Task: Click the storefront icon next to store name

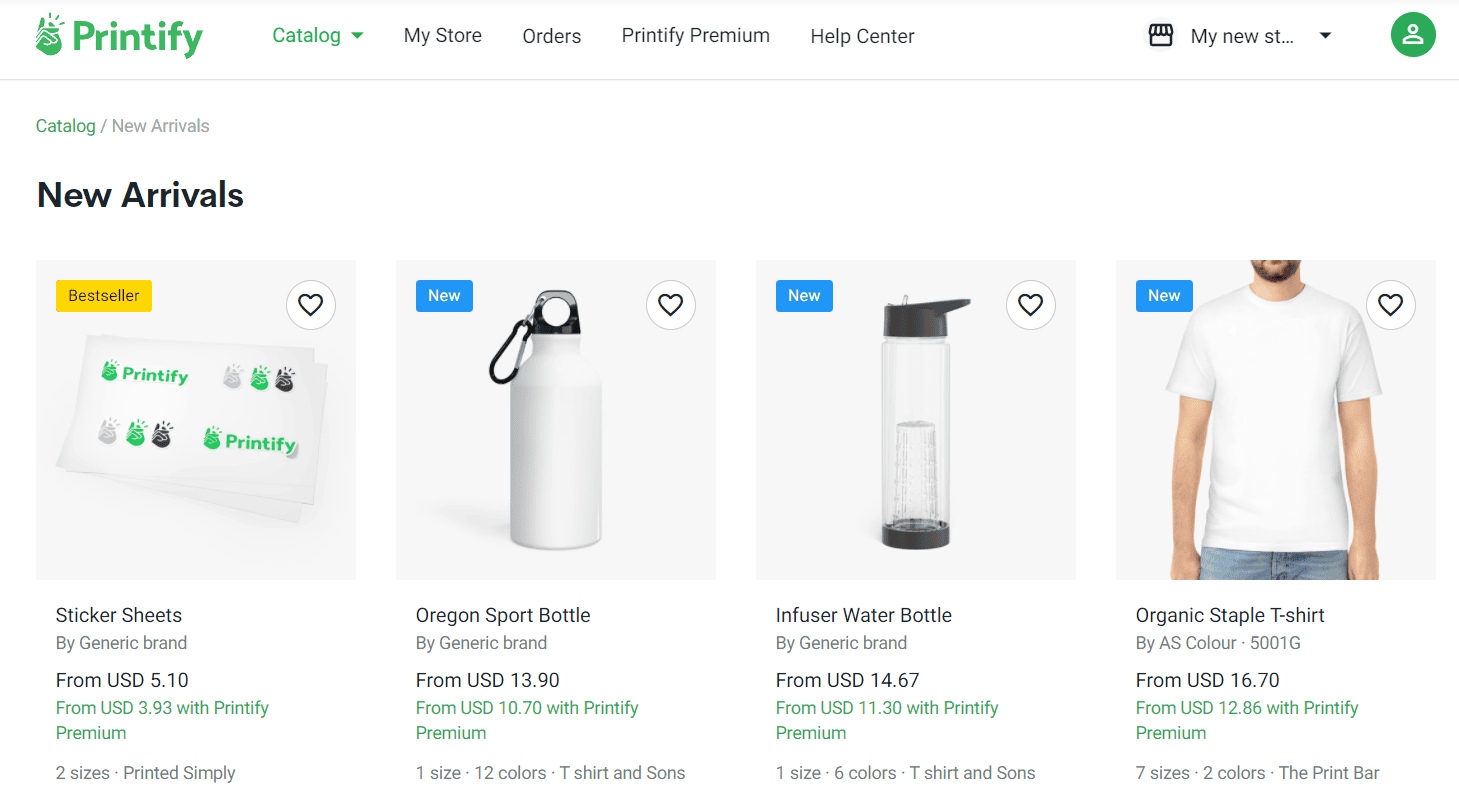Action: point(1160,34)
